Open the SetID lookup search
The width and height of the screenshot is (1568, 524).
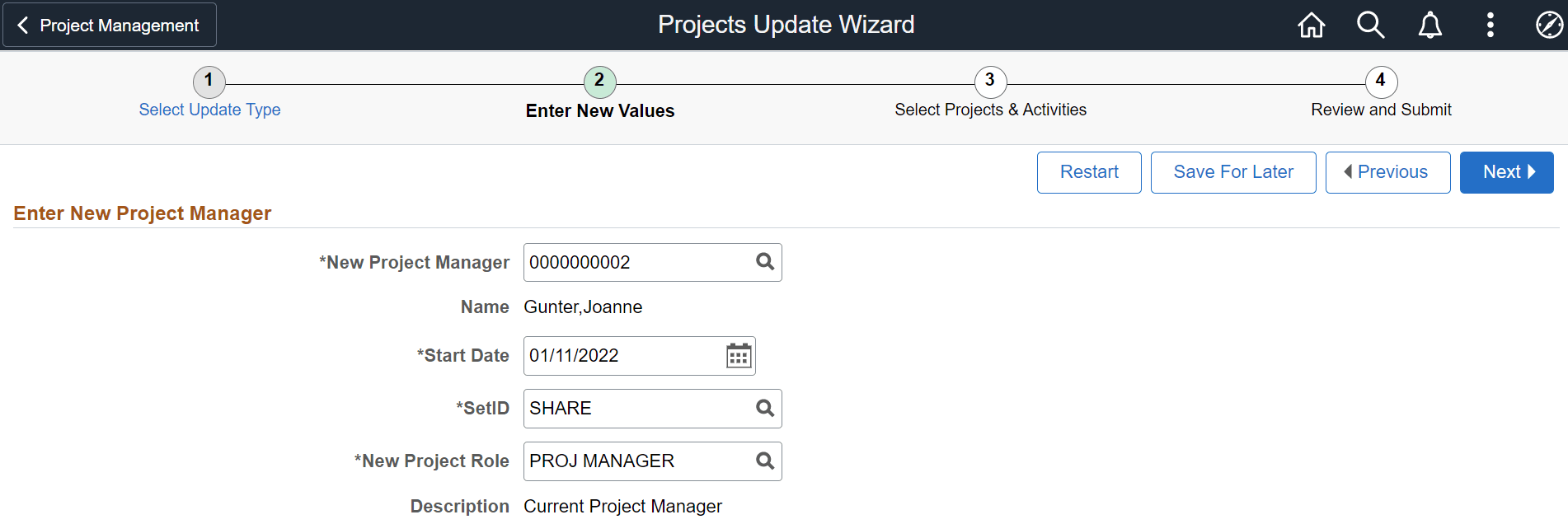(x=764, y=408)
